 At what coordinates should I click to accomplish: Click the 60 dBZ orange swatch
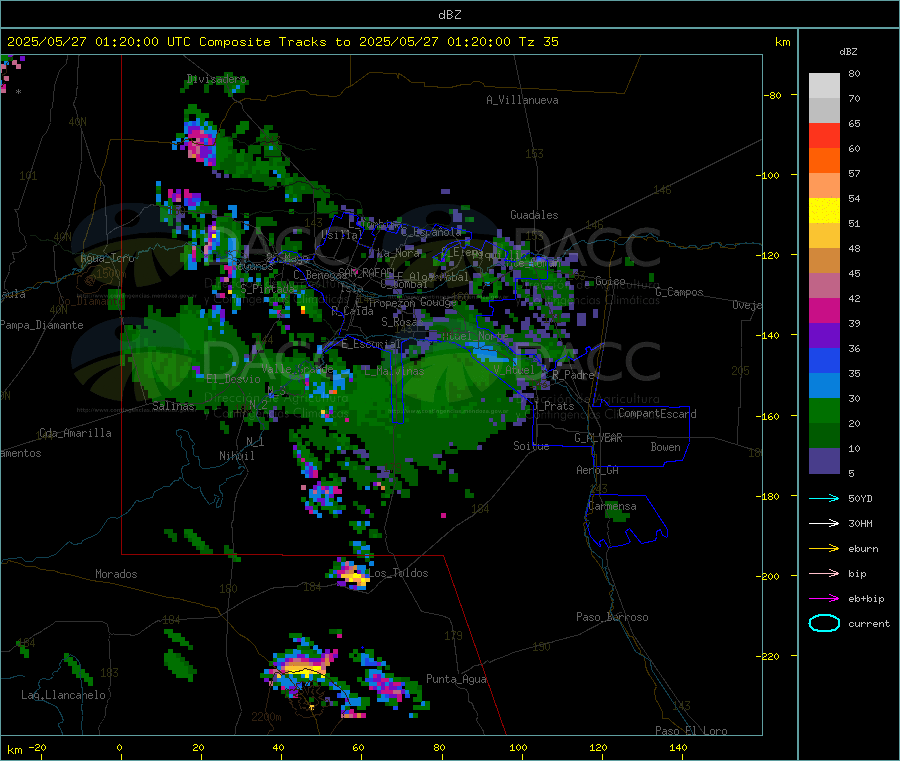(x=824, y=161)
